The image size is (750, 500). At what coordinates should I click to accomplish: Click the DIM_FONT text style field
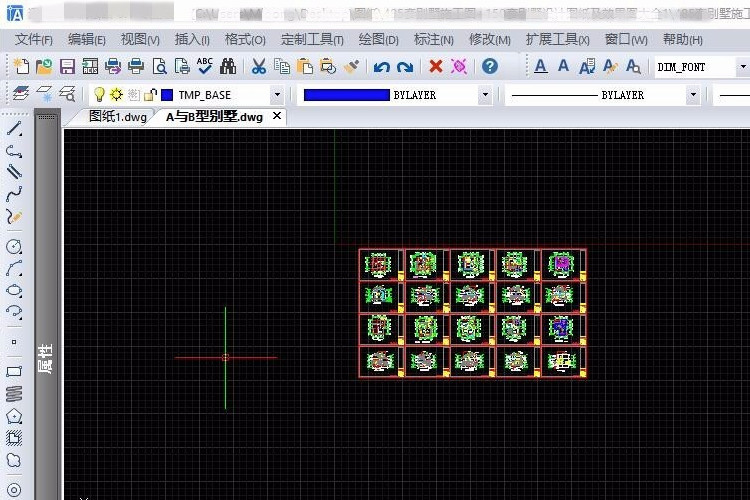pyautogui.click(x=695, y=67)
